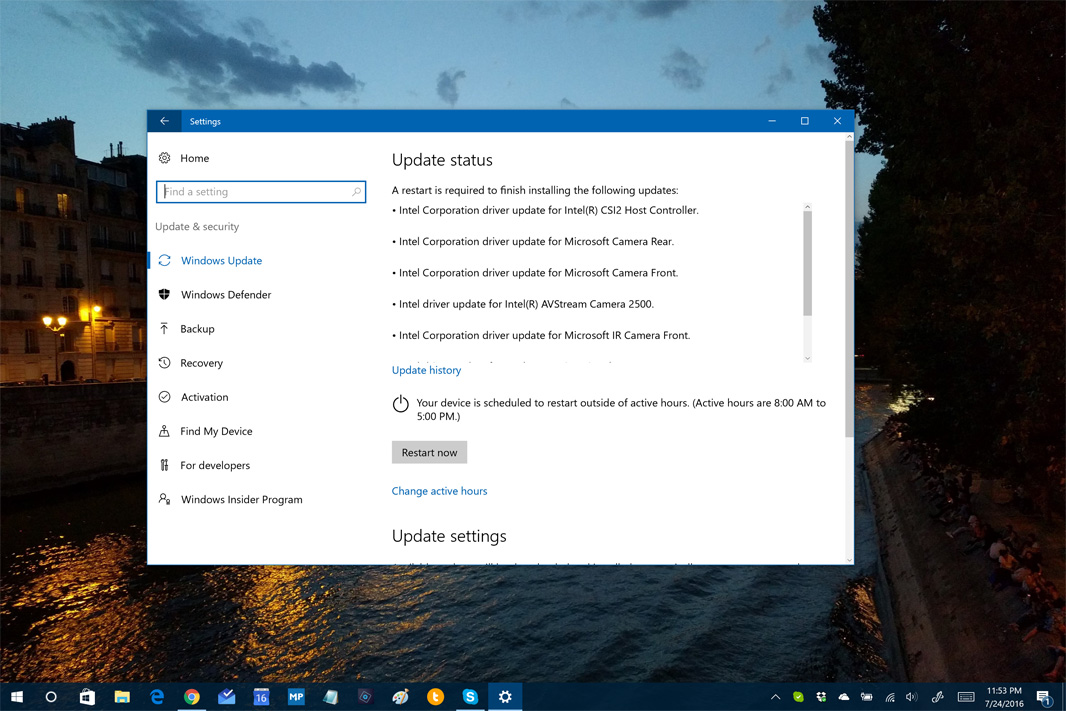Open the Activation settings page
The width and height of the screenshot is (1066, 711).
(205, 397)
